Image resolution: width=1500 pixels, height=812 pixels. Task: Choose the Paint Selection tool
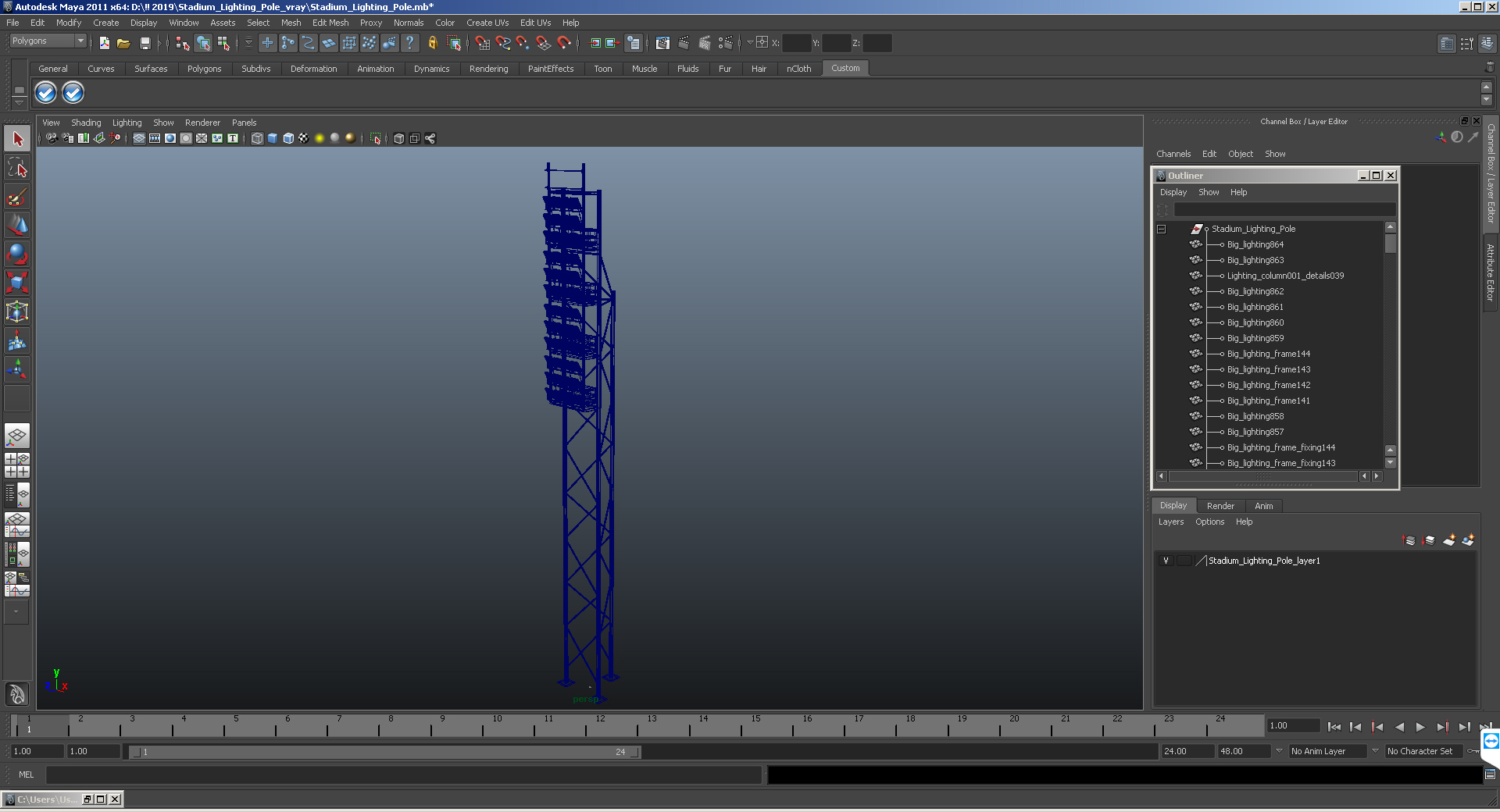click(x=17, y=196)
